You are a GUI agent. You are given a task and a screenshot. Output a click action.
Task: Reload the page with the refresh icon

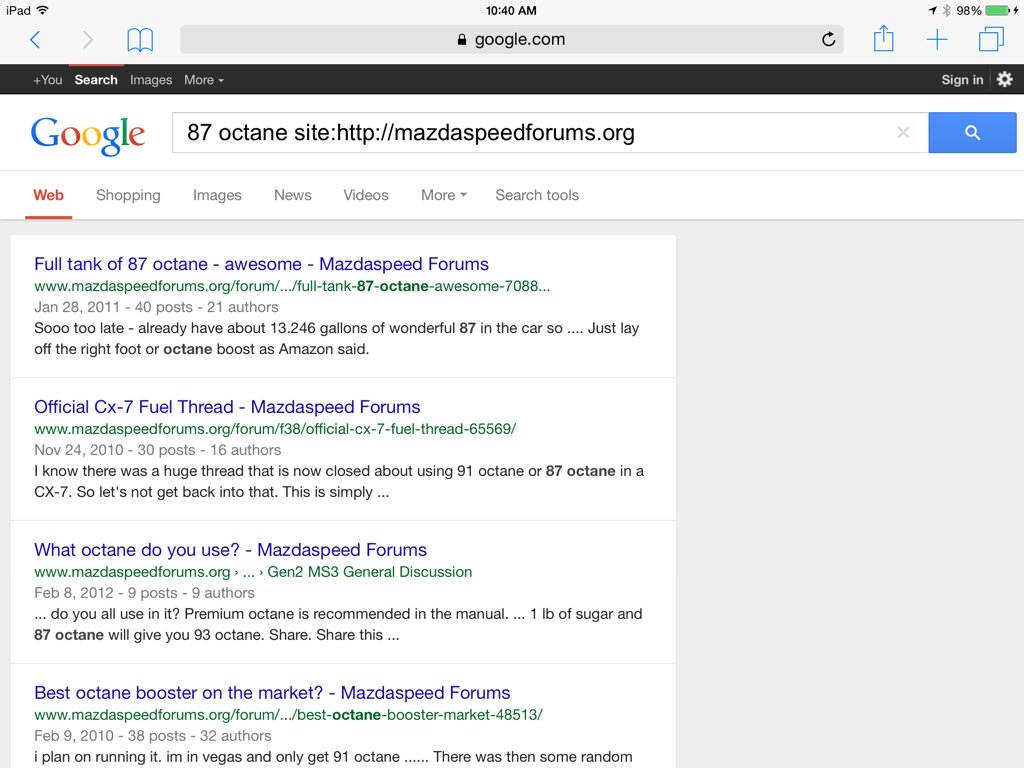(x=828, y=40)
